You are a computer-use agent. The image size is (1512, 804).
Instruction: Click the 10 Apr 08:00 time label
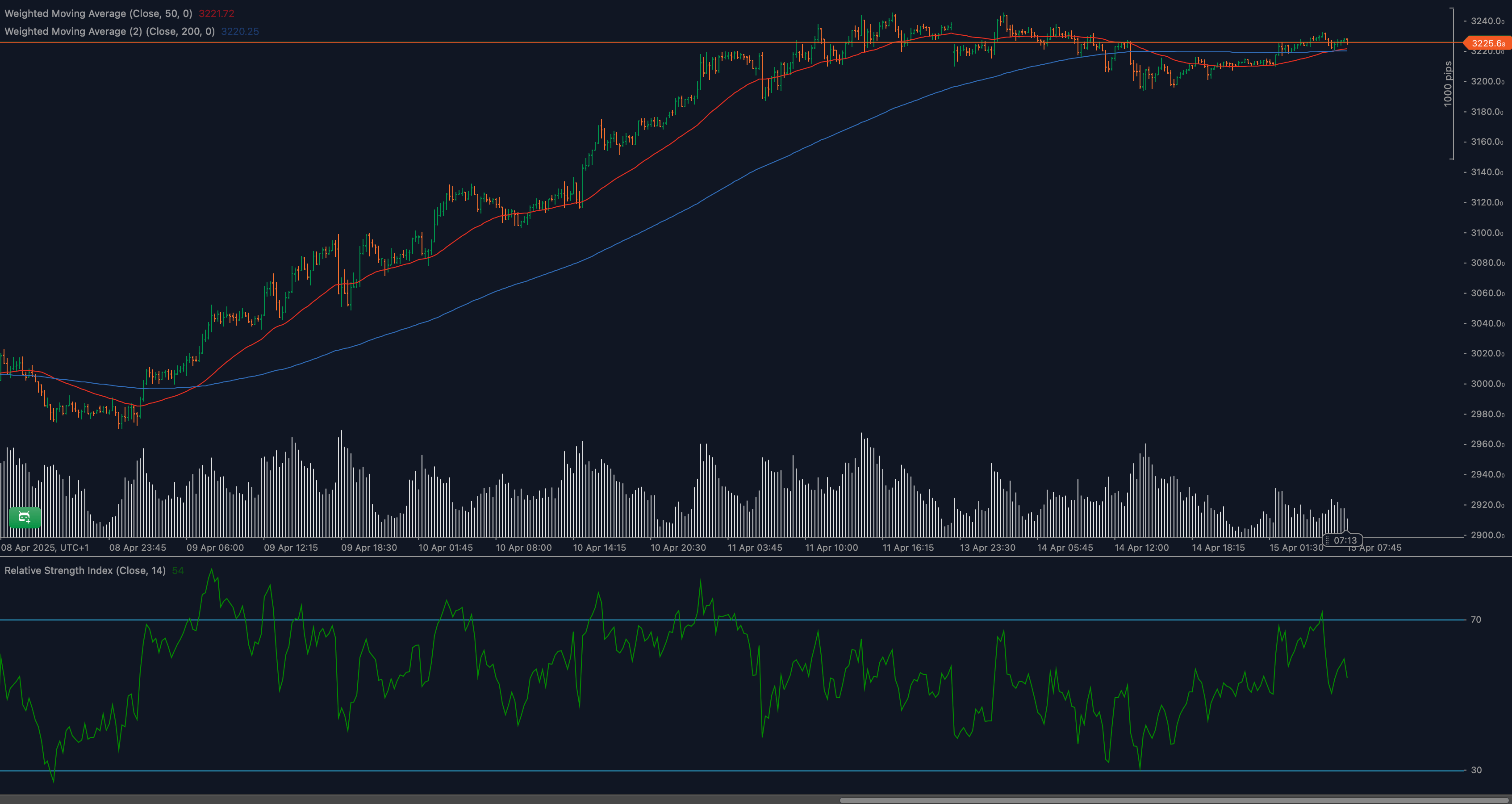coord(523,547)
